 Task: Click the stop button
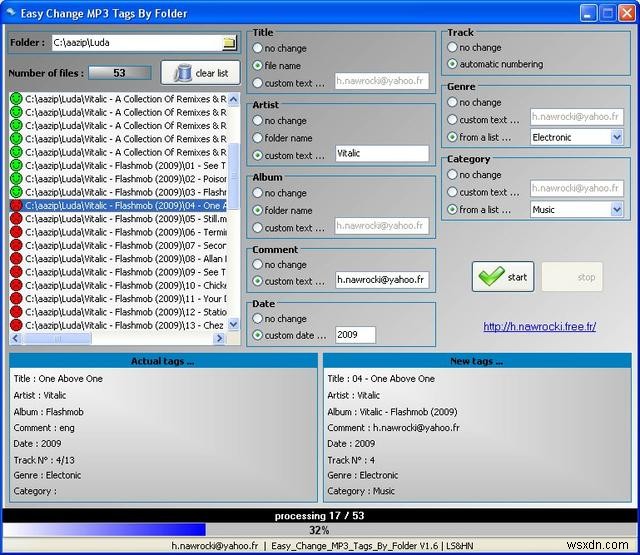click(572, 277)
